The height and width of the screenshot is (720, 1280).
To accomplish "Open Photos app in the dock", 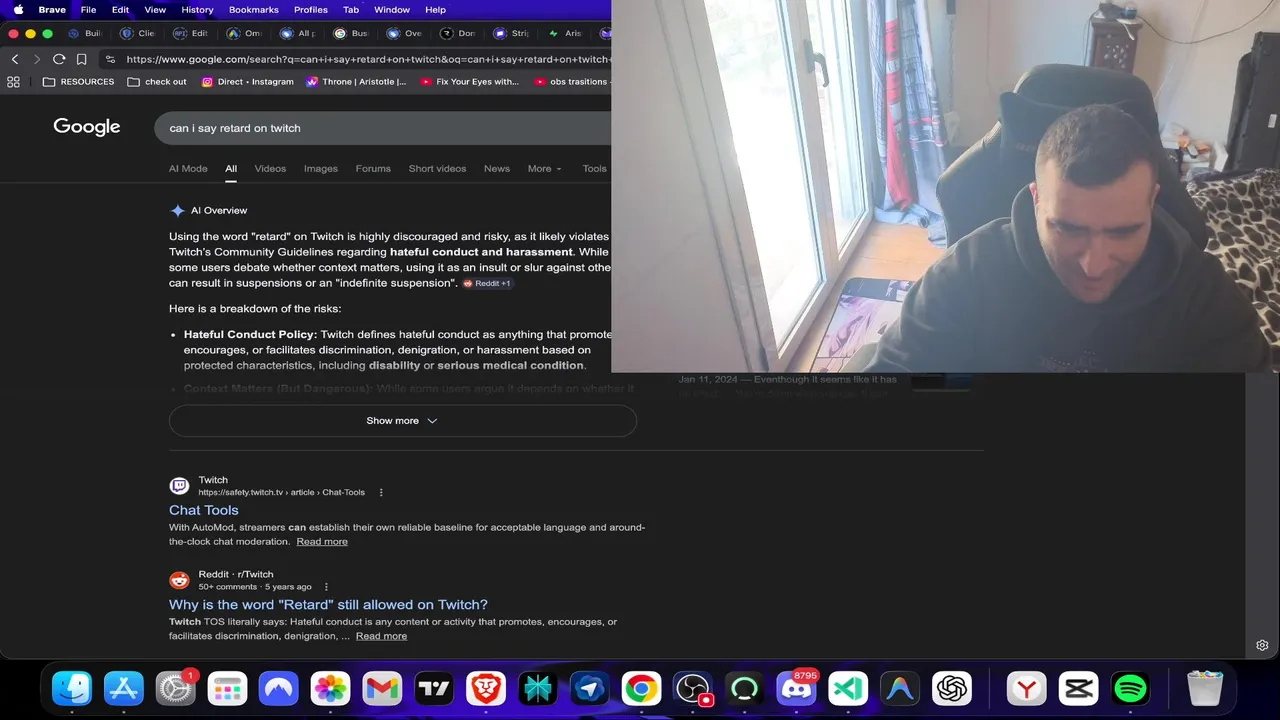I will 330,688.
